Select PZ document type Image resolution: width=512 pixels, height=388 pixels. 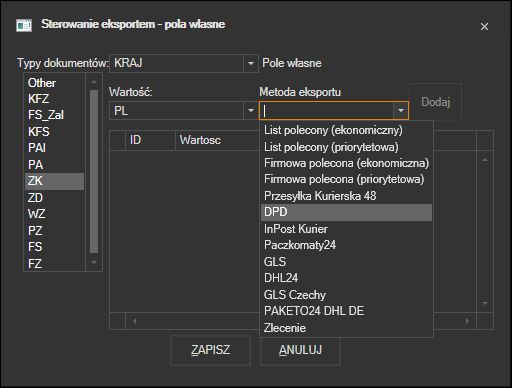54,231
